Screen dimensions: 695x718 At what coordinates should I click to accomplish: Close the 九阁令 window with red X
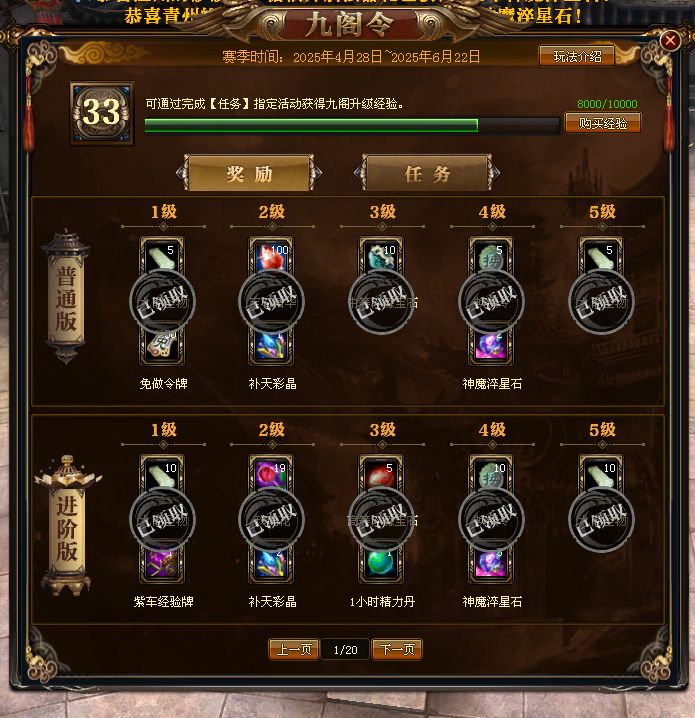point(670,41)
